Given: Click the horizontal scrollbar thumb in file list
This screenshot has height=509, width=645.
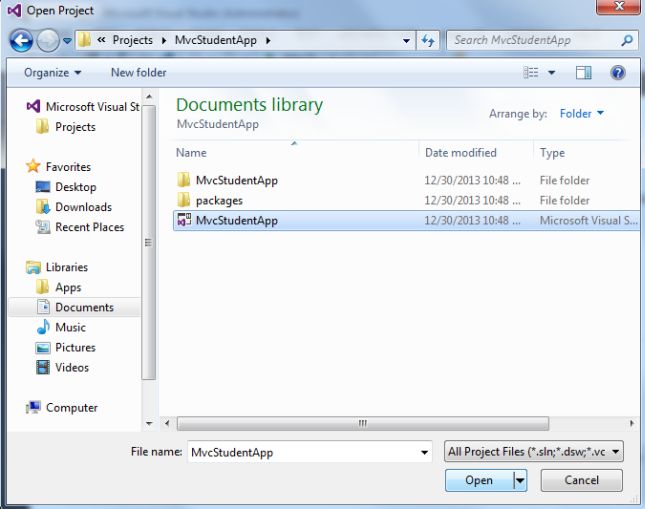Looking at the screenshot, I should pos(362,423).
